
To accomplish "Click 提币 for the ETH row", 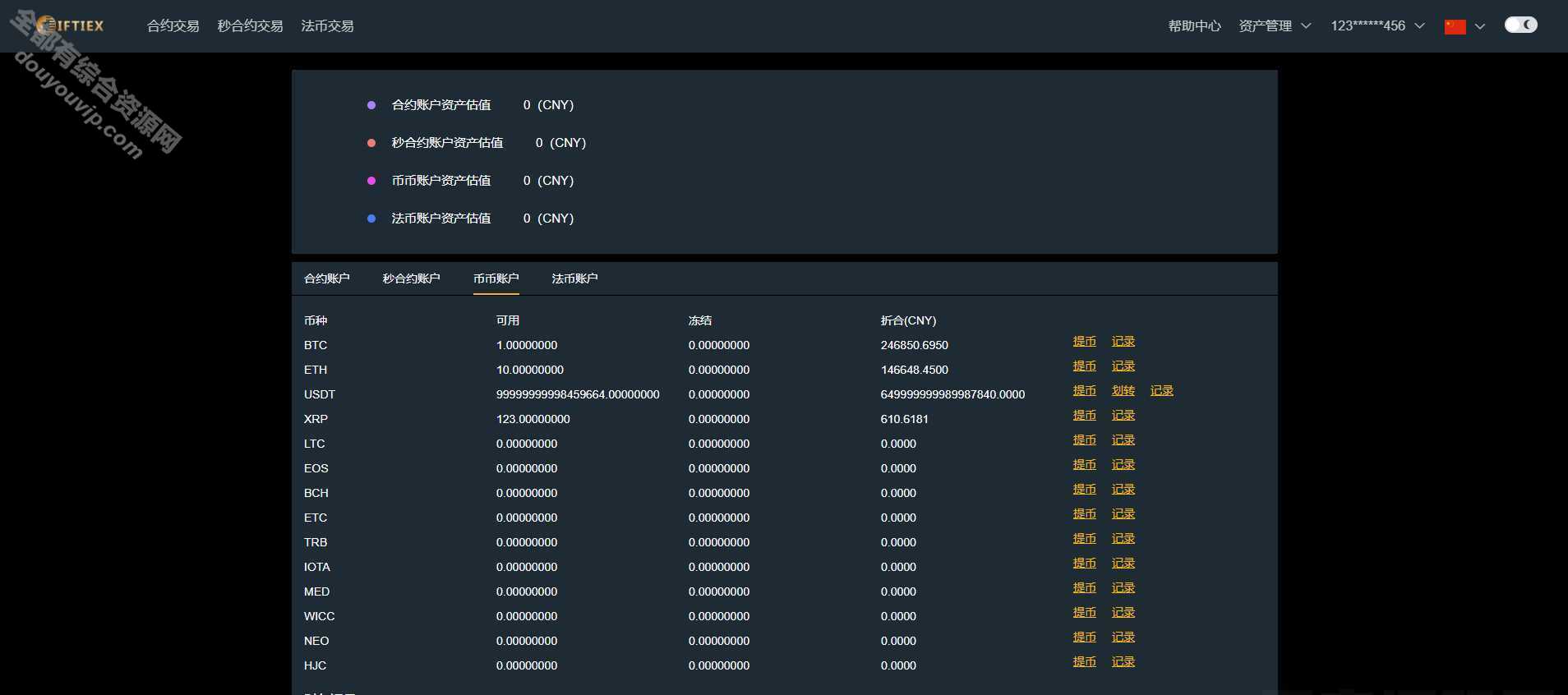I will [x=1084, y=366].
